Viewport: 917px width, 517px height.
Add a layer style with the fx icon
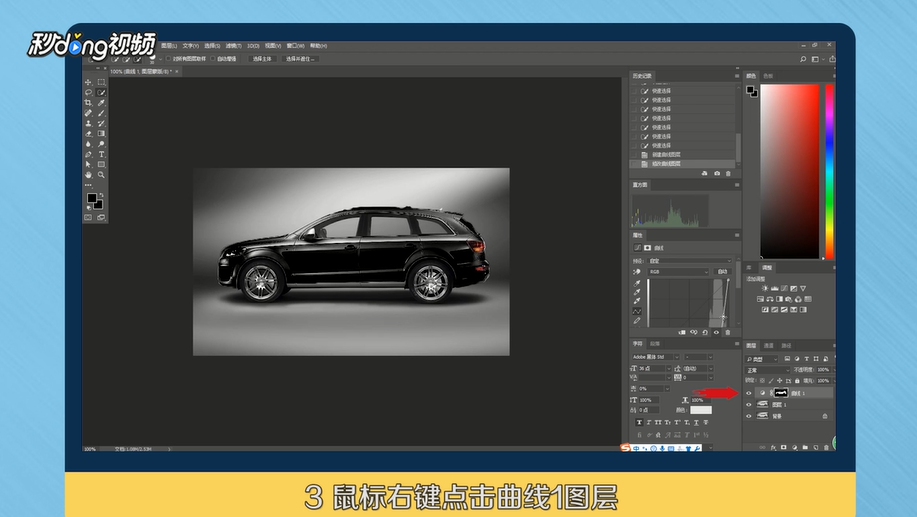(773, 447)
